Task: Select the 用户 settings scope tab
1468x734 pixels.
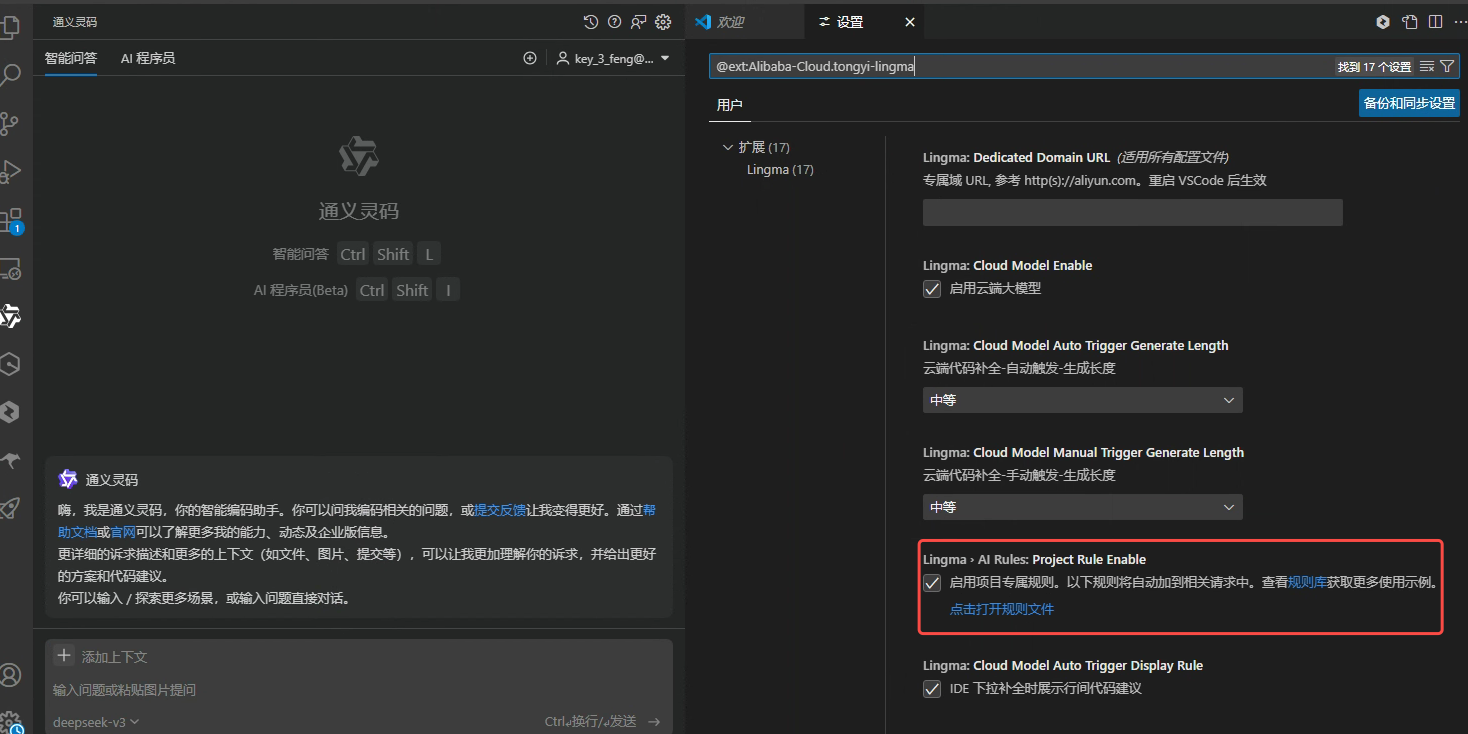Action: coord(730,104)
